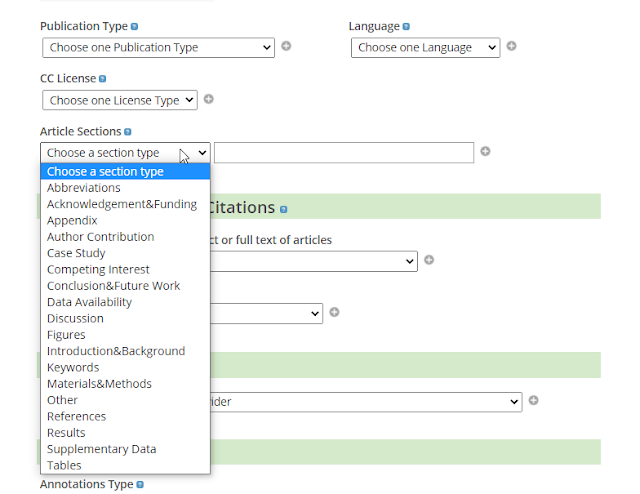Open the CC License type dropdown

click(x=120, y=100)
